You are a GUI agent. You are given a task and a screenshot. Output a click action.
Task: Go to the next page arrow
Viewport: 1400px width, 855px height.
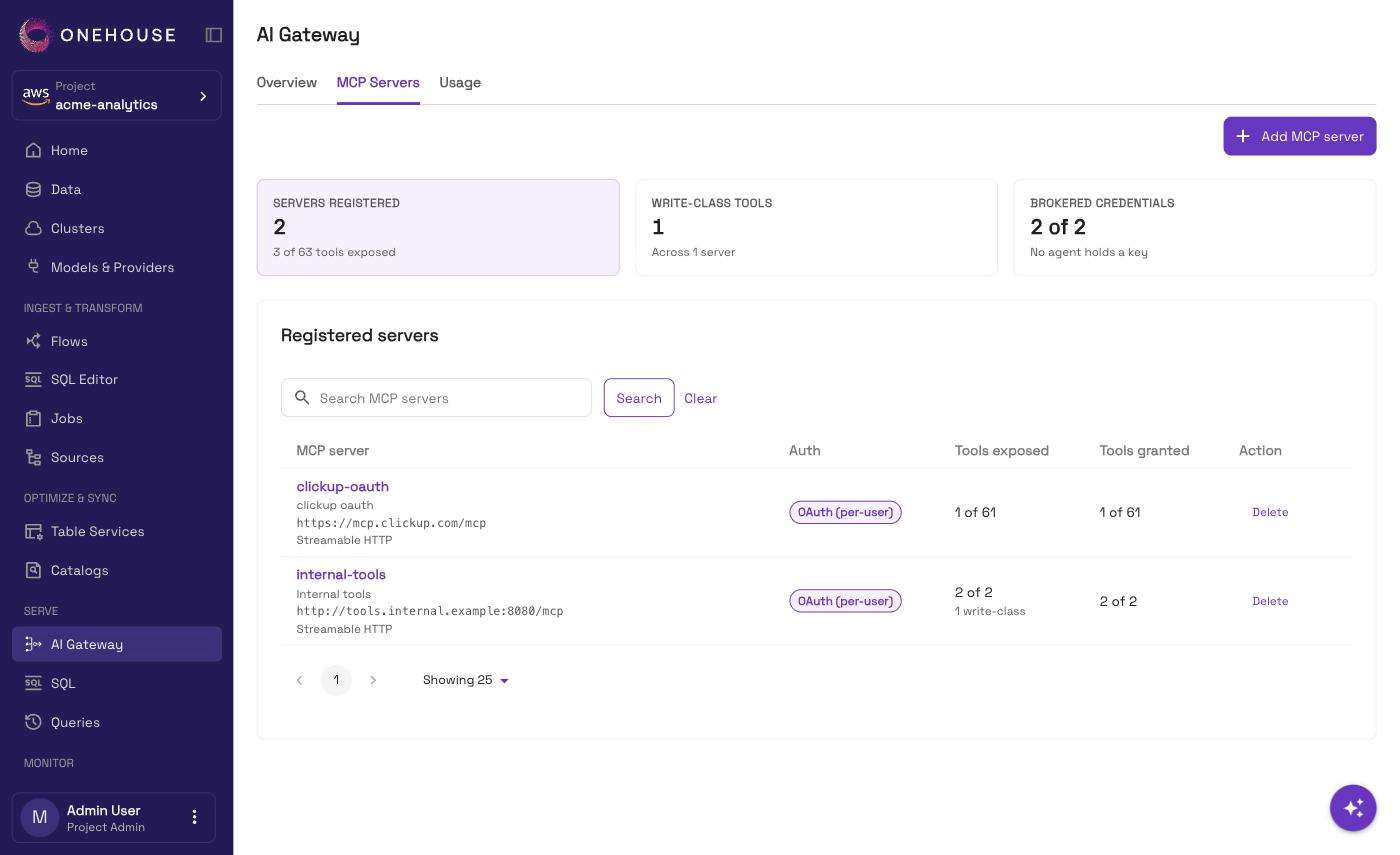(x=373, y=680)
